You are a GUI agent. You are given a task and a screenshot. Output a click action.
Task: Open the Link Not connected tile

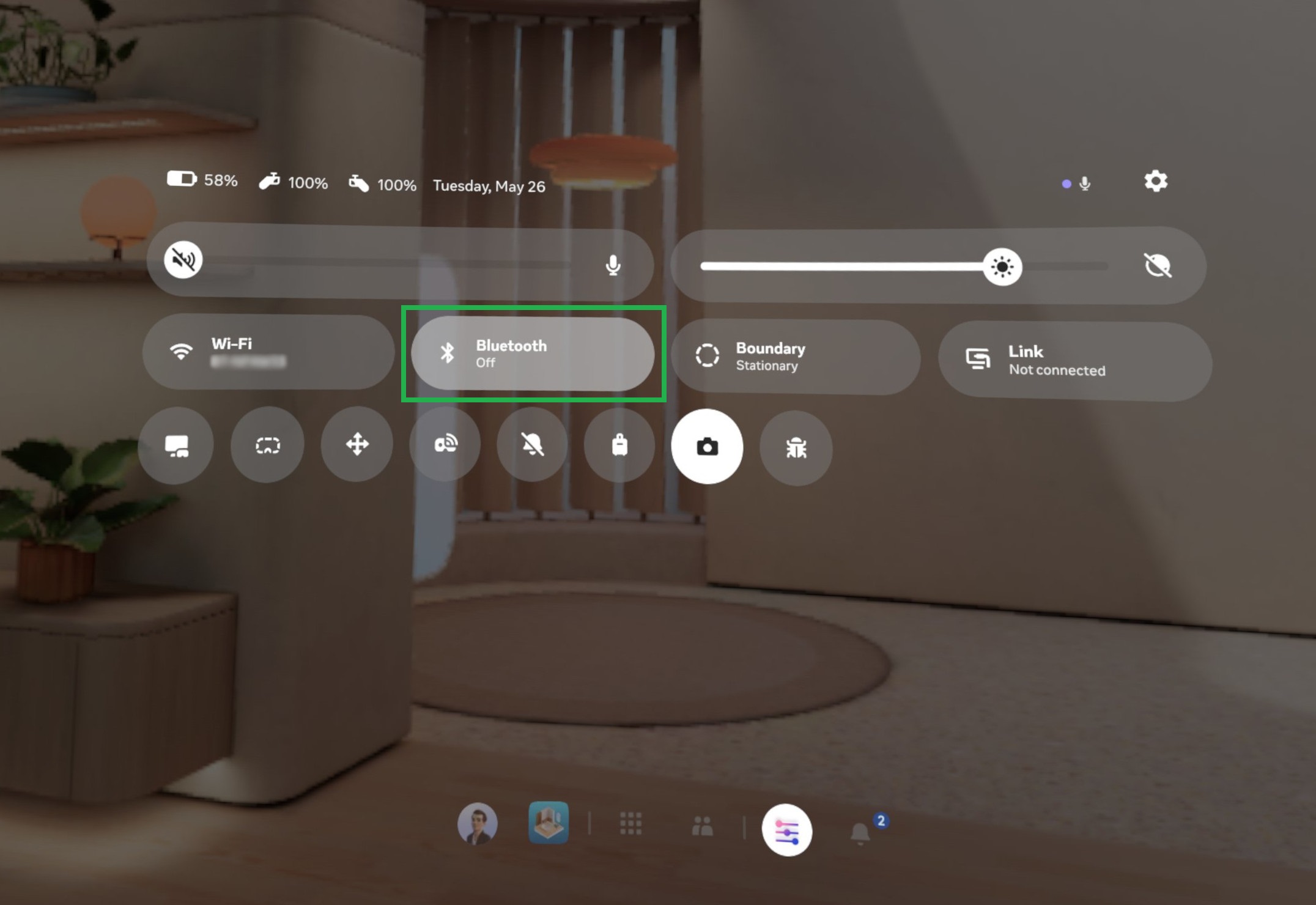[1074, 361]
